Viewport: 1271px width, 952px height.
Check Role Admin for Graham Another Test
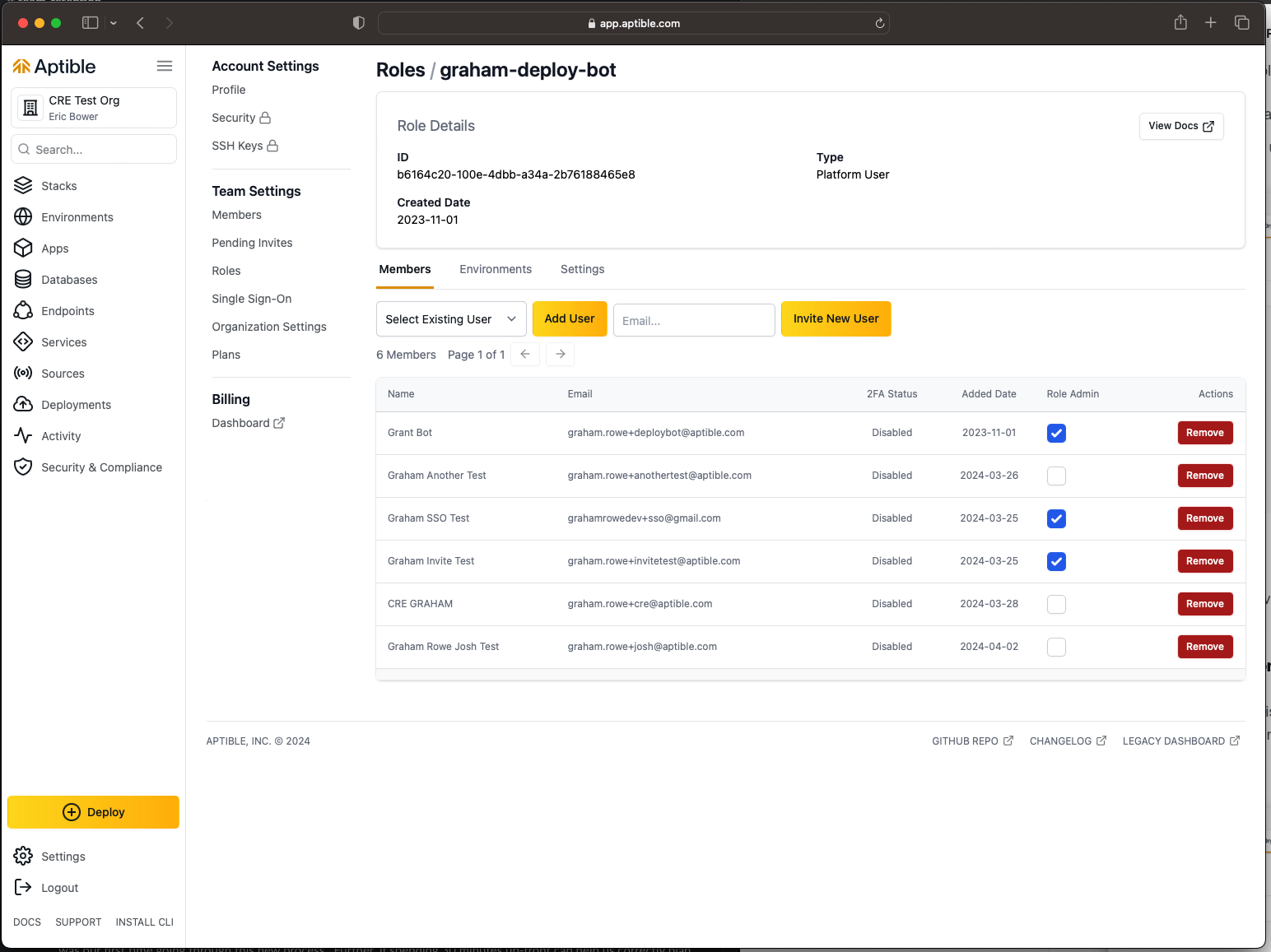coord(1056,476)
